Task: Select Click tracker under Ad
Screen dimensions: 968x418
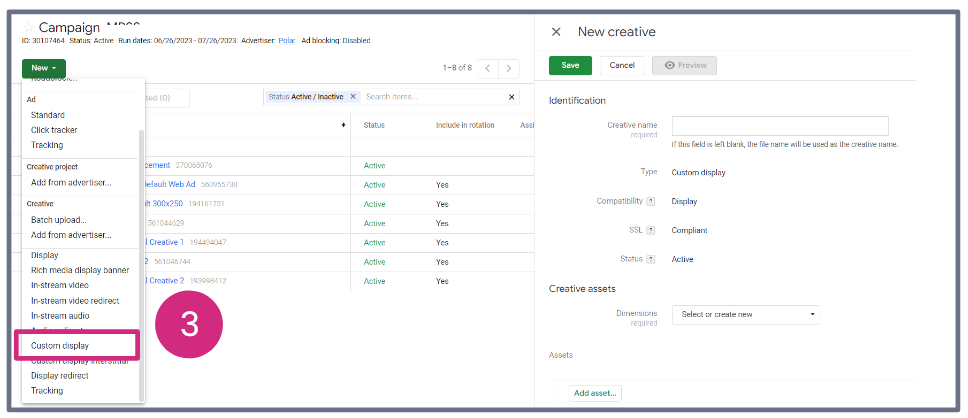Action: point(54,130)
